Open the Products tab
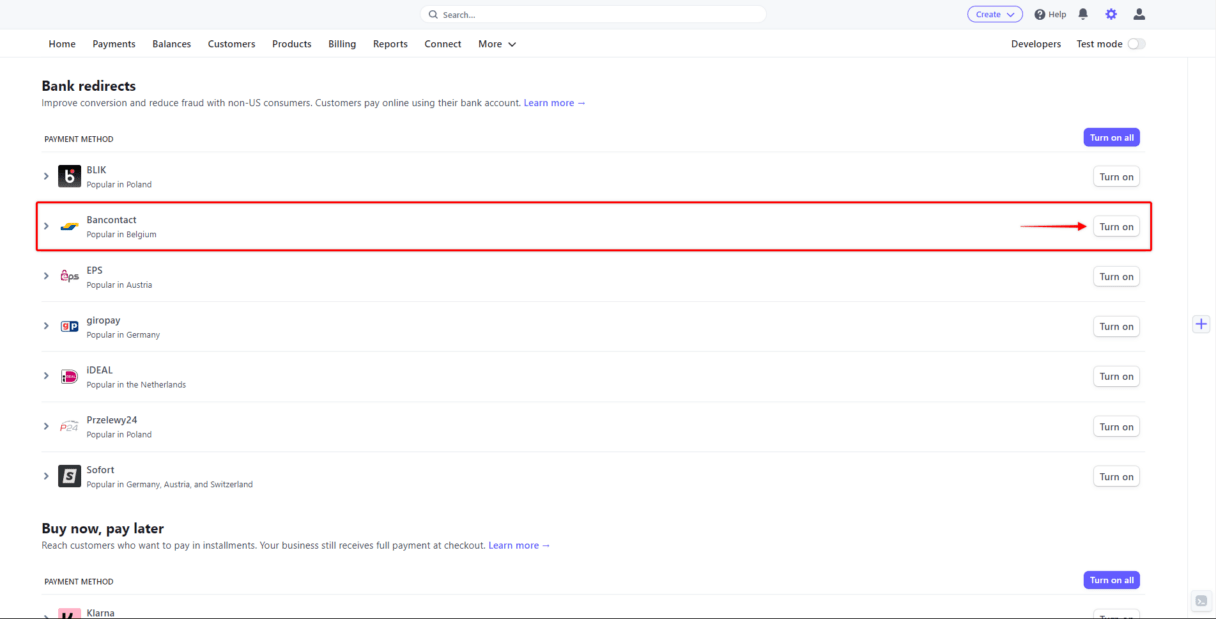This screenshot has width=1216, height=619. pos(292,44)
